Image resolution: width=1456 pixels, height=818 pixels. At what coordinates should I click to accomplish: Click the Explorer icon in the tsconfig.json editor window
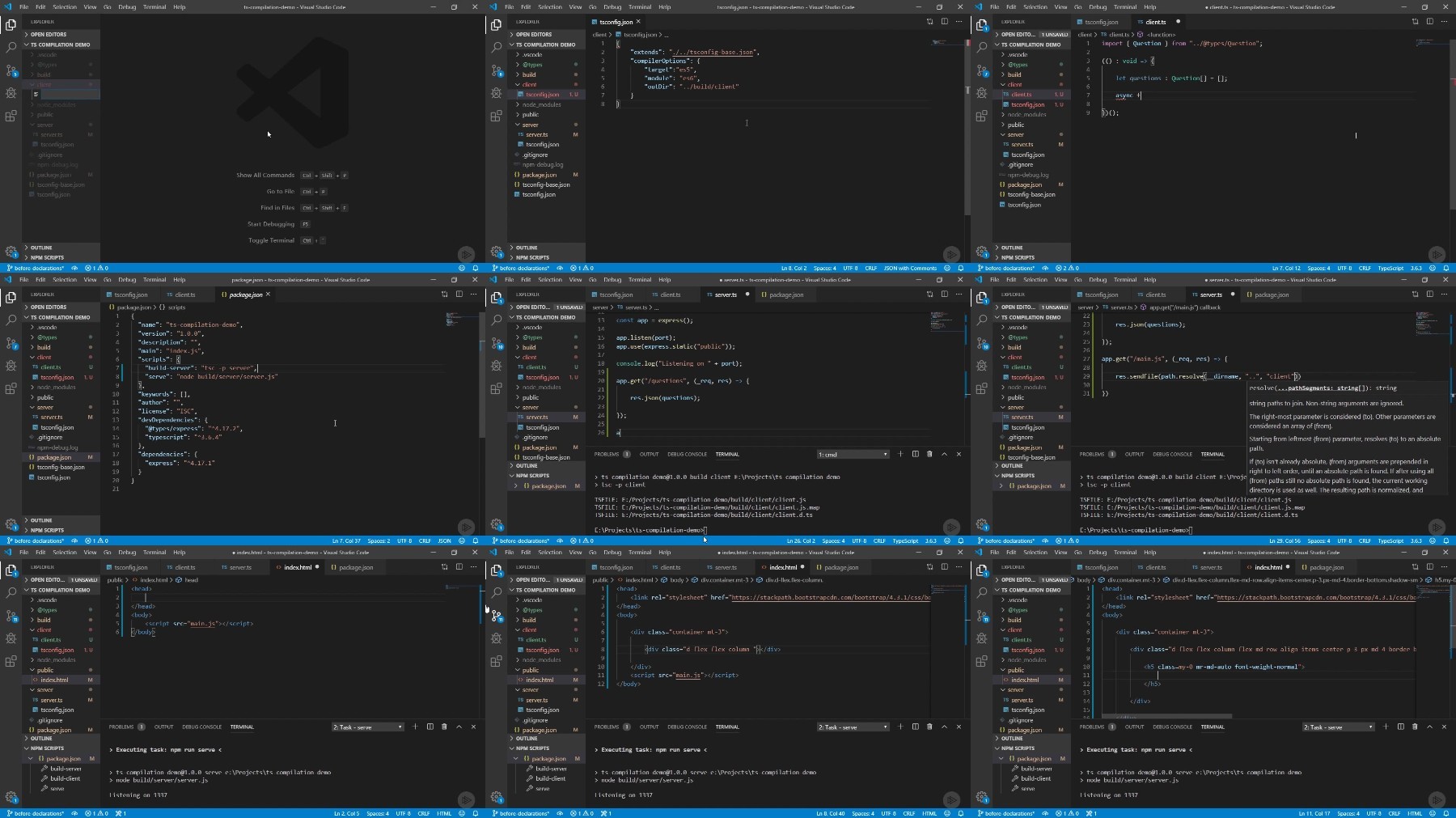[496, 25]
